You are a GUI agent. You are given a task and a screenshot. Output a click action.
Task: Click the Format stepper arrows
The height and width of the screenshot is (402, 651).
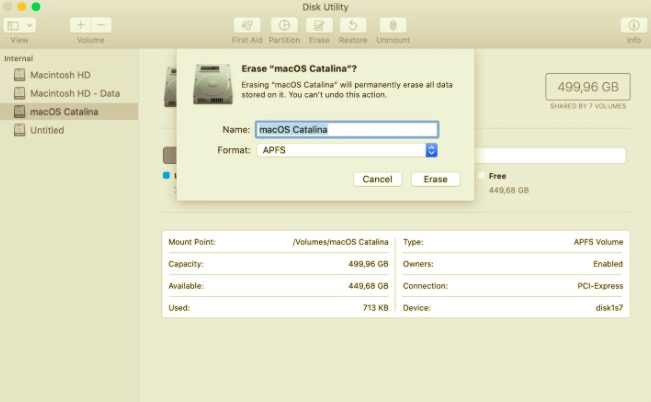pos(431,150)
